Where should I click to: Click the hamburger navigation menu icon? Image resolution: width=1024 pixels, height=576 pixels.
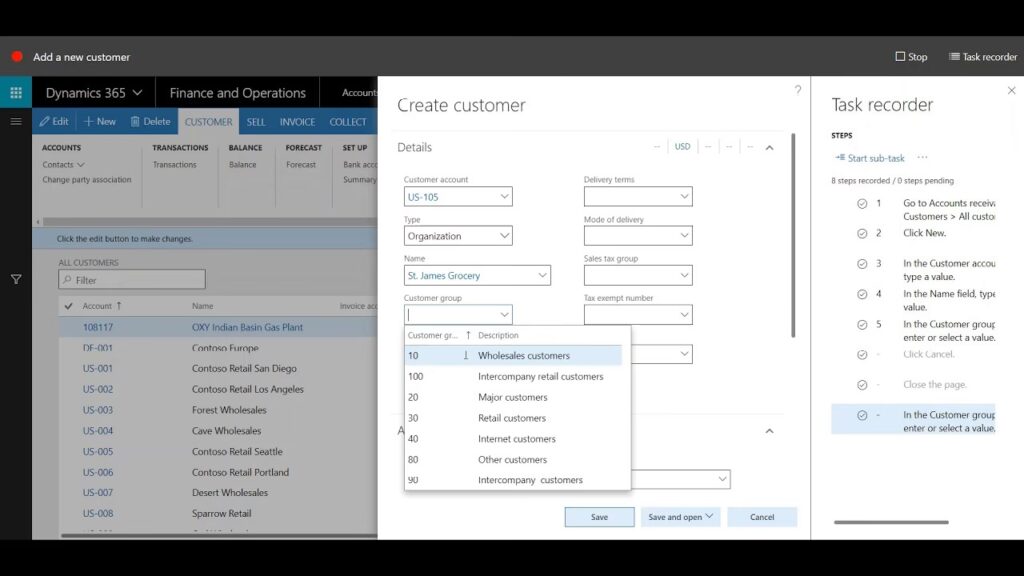(16, 121)
